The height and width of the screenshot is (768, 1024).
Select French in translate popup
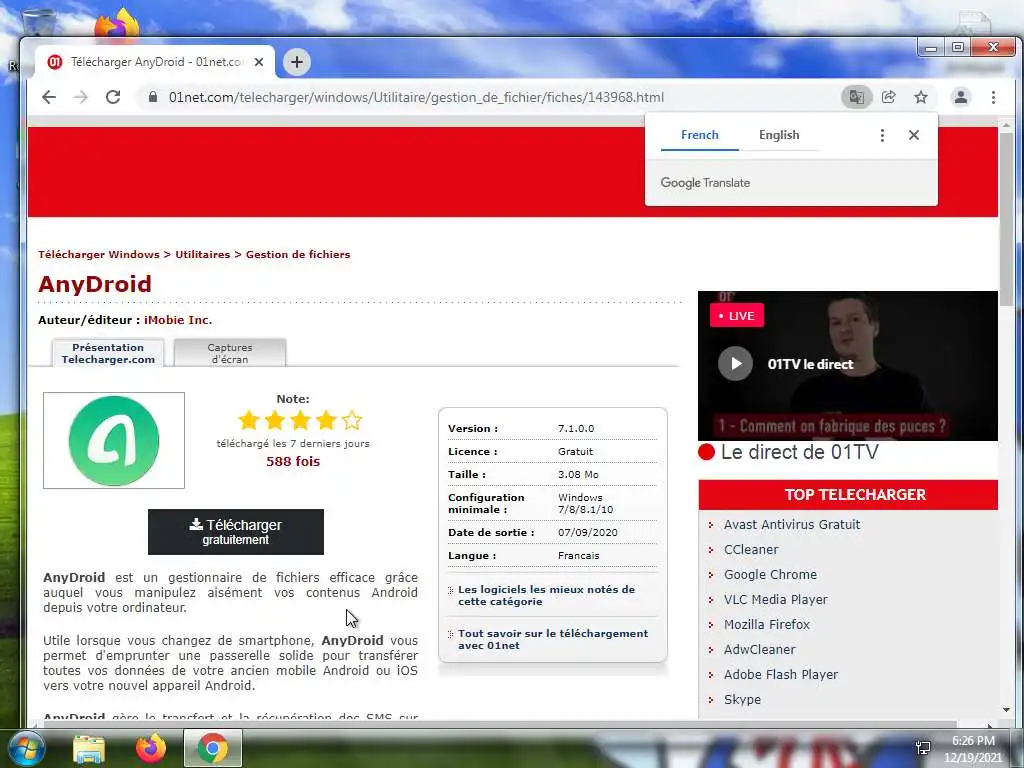coord(699,135)
